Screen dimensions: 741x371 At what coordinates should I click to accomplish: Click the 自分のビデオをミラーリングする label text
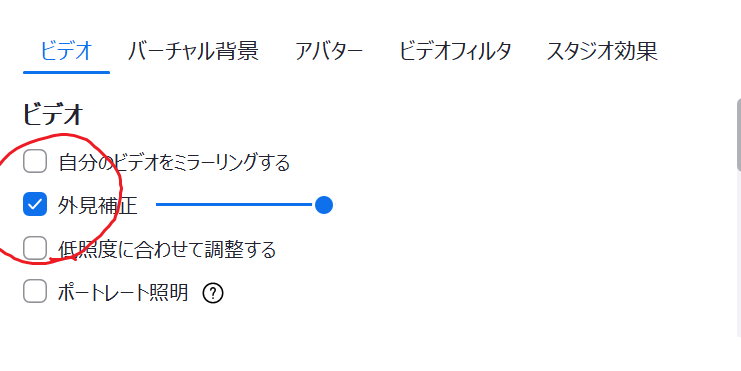pyautogui.click(x=174, y=162)
